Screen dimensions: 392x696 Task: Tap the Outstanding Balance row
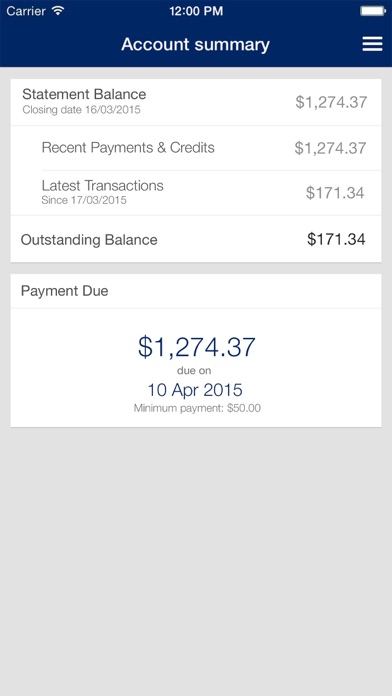tap(196, 239)
